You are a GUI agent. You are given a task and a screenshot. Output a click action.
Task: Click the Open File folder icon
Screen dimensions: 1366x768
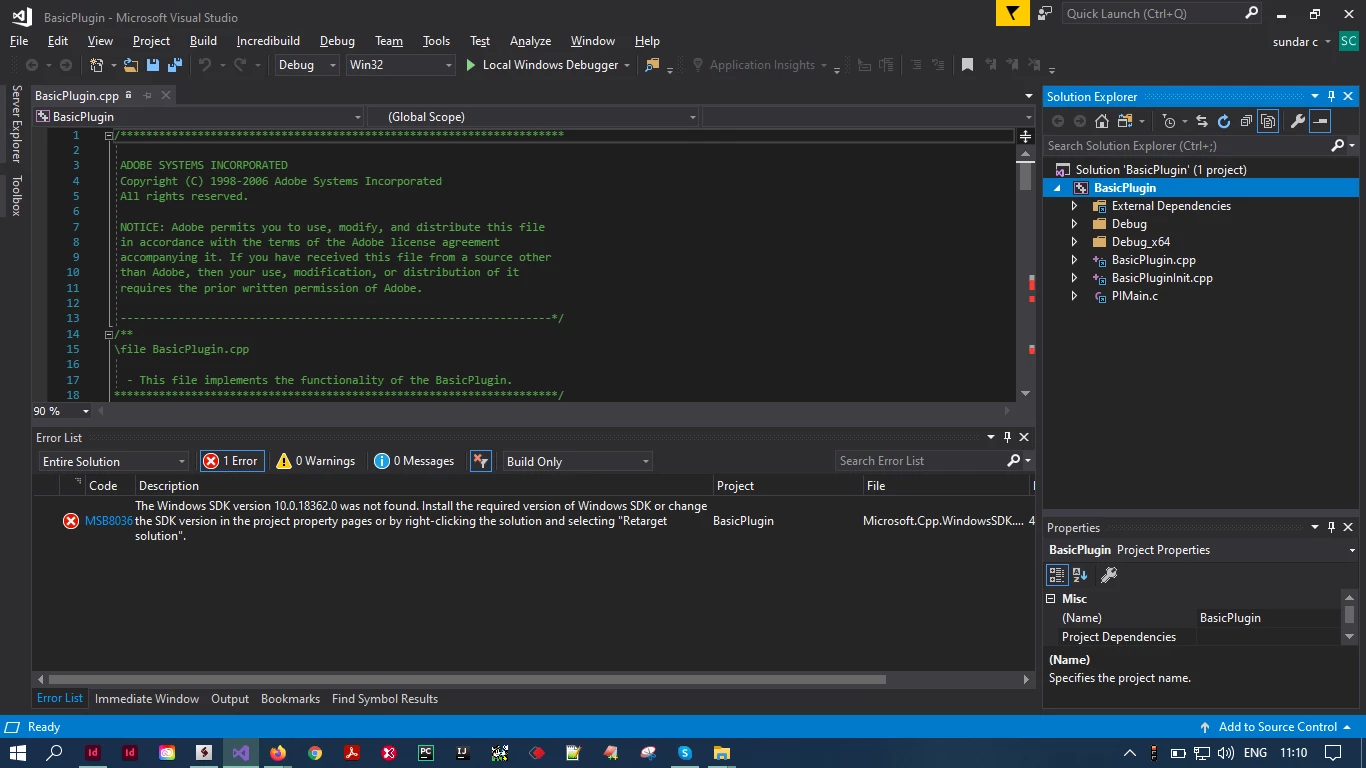pyautogui.click(x=130, y=65)
